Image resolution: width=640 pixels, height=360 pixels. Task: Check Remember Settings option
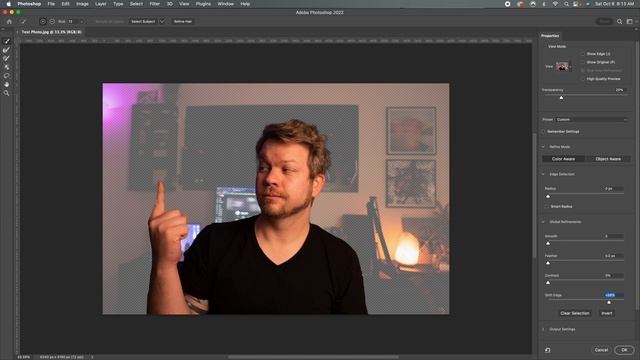544,131
